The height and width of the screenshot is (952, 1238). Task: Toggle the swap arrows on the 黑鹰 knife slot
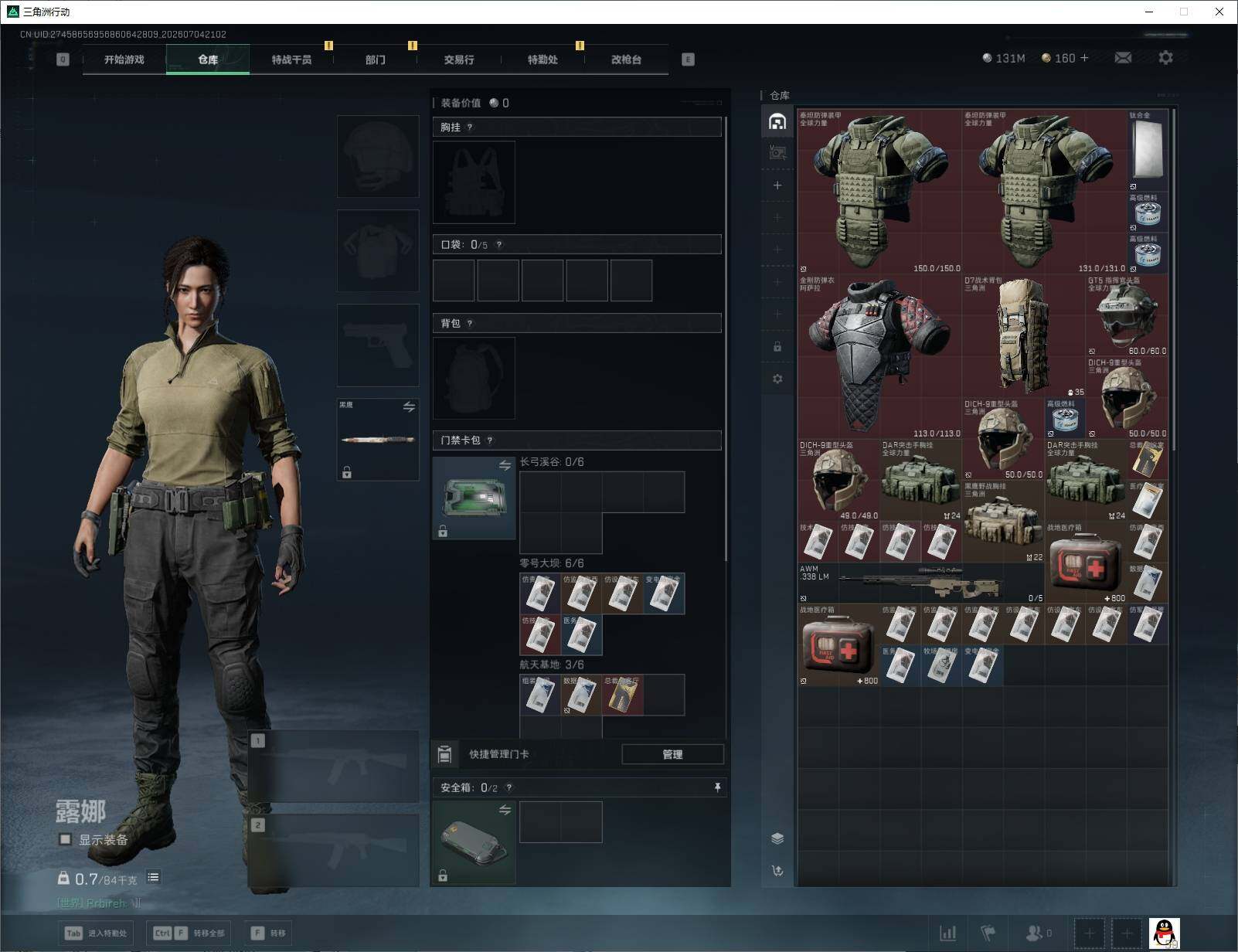(x=409, y=407)
